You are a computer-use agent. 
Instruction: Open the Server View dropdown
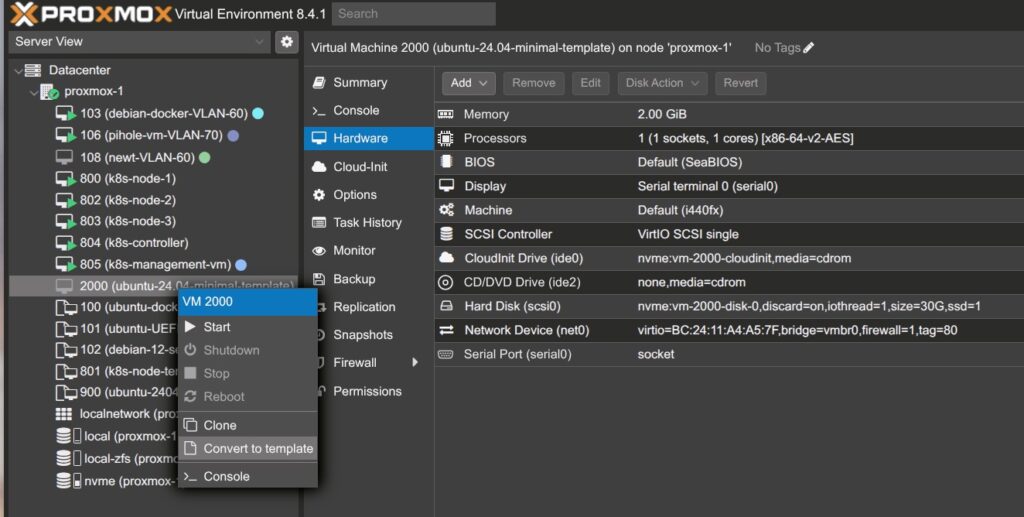[139, 42]
